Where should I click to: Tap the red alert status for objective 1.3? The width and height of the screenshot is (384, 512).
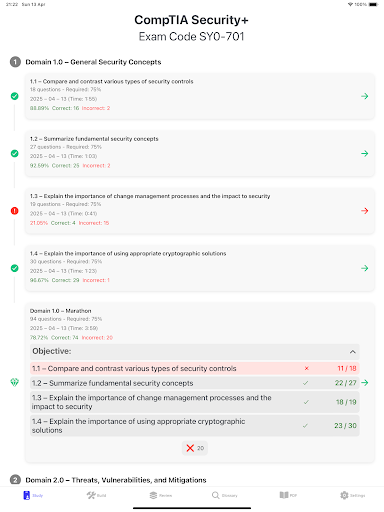coord(14,211)
